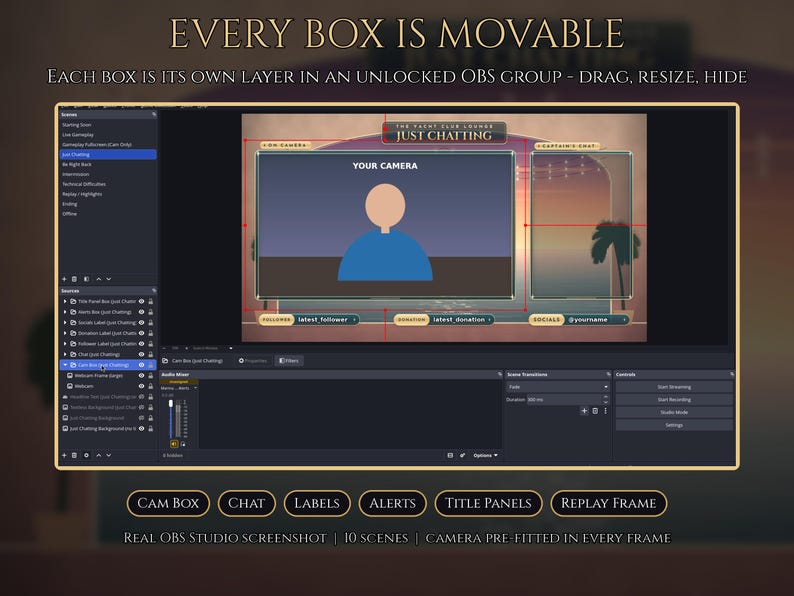The width and height of the screenshot is (794, 596).
Task: Open Filters for Cam Box source
Action: 289,361
